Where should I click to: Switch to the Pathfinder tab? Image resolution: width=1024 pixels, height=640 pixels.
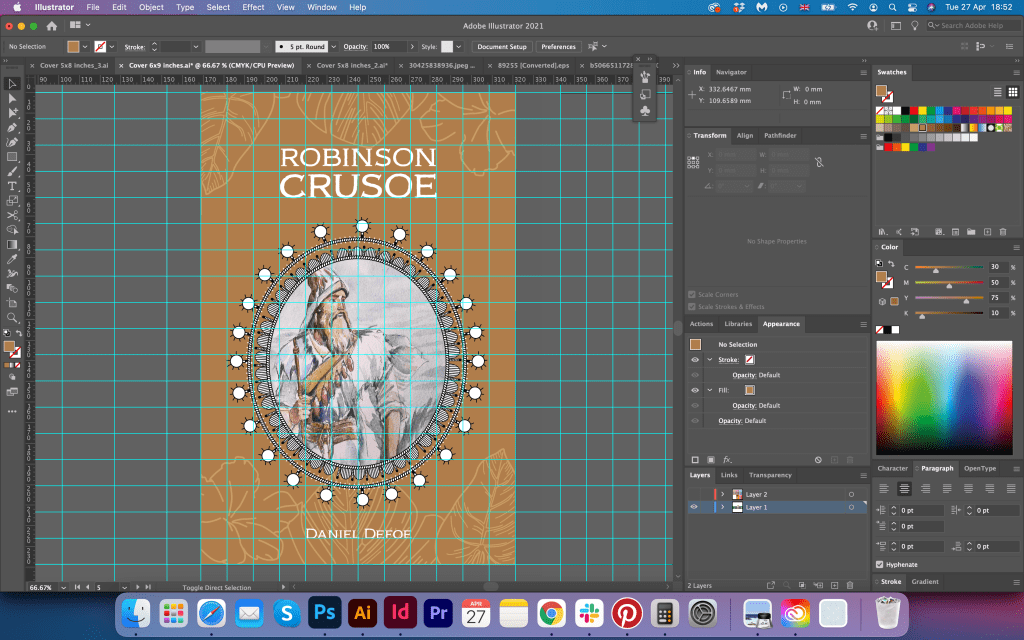tap(780, 135)
